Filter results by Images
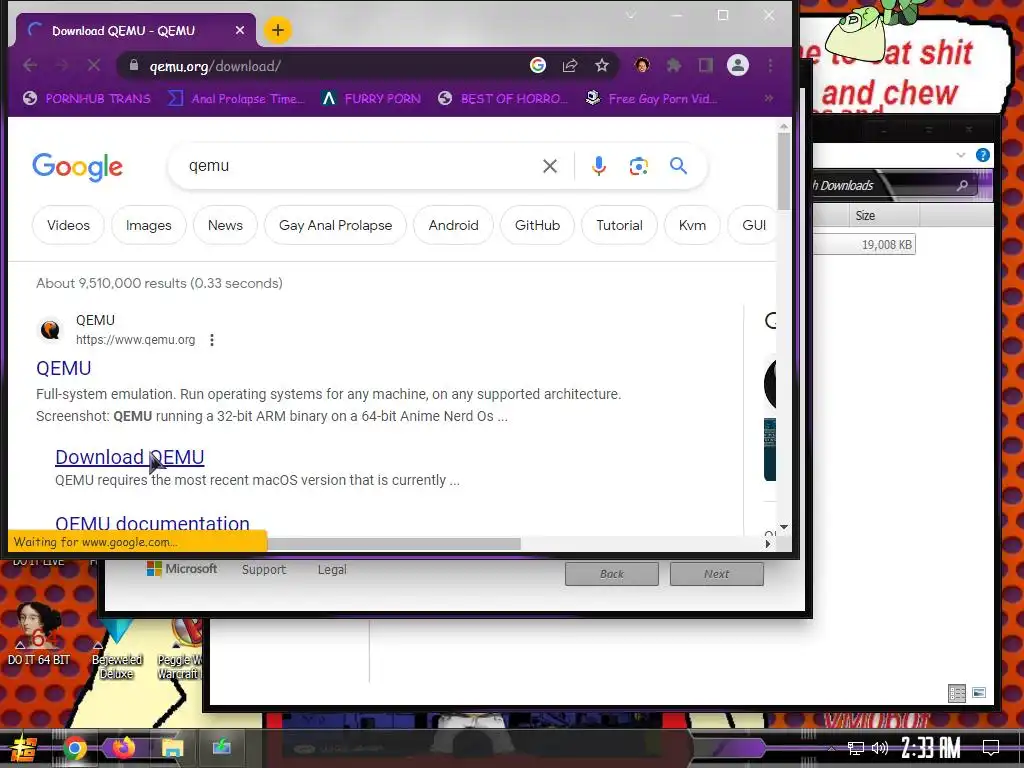 148,225
